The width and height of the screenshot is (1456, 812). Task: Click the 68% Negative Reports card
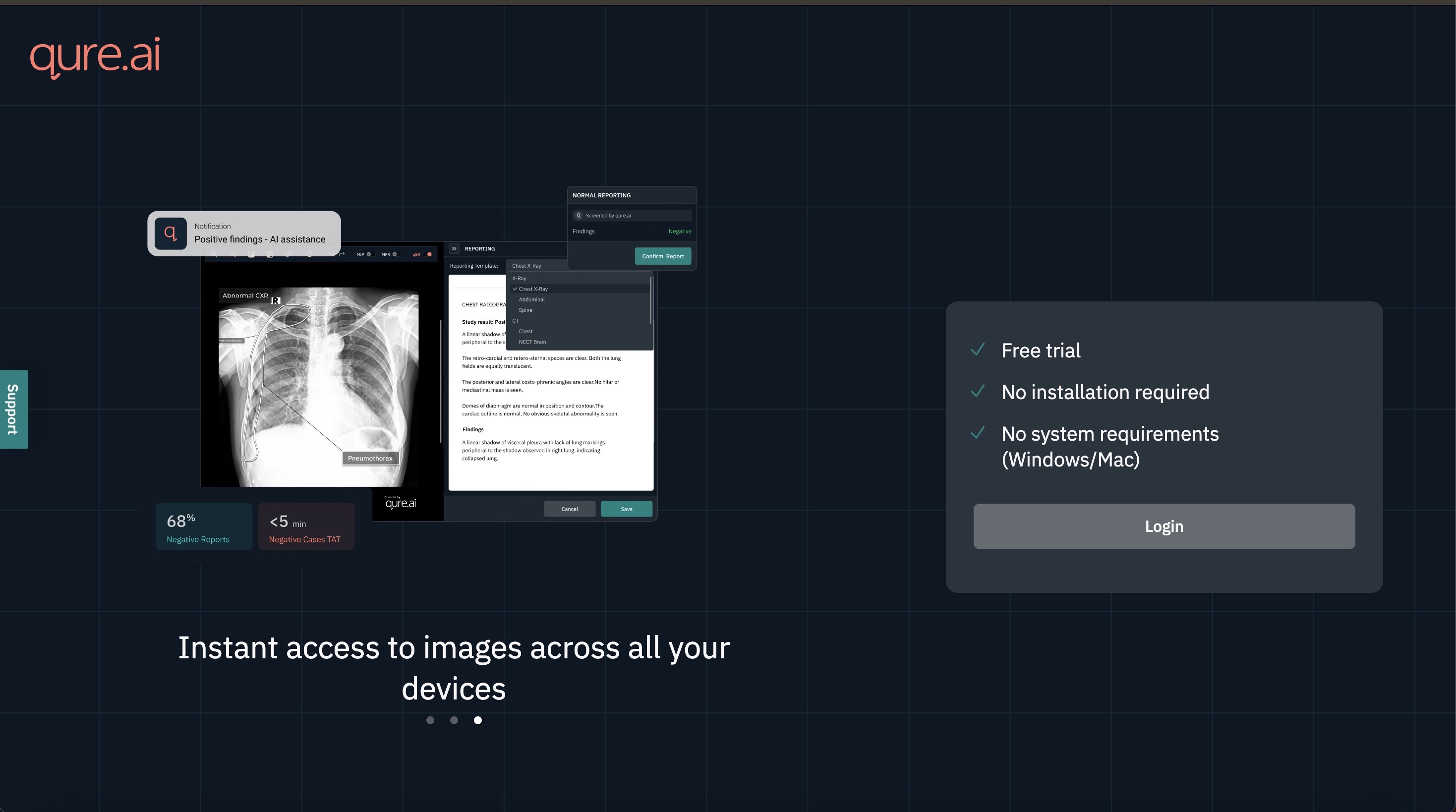click(x=204, y=526)
